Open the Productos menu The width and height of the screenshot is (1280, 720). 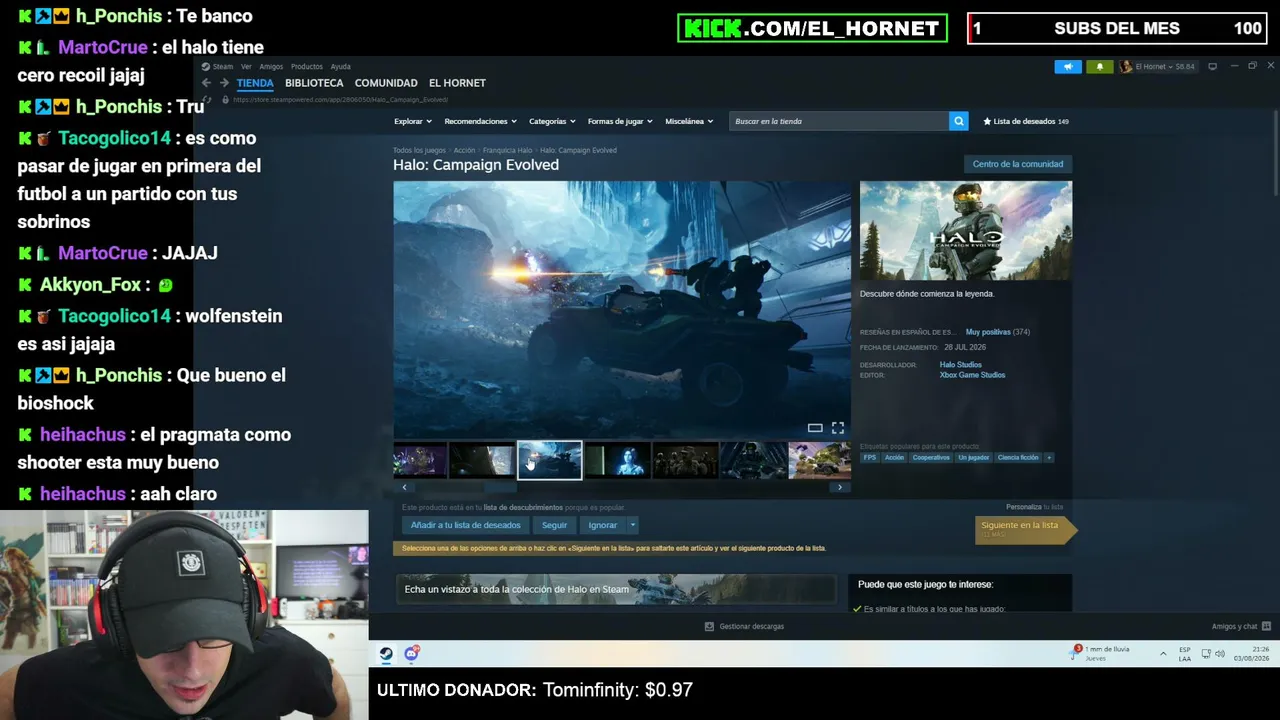(307, 67)
